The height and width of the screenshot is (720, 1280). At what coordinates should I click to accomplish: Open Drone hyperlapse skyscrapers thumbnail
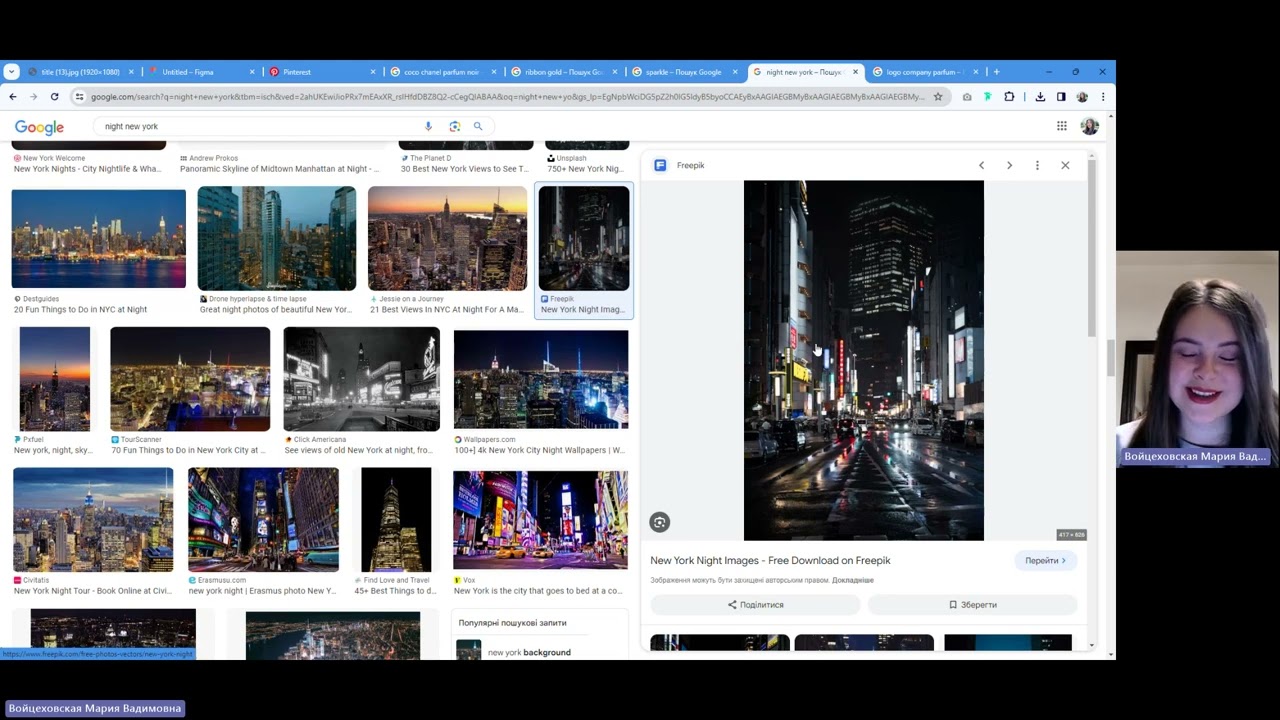[x=277, y=238]
